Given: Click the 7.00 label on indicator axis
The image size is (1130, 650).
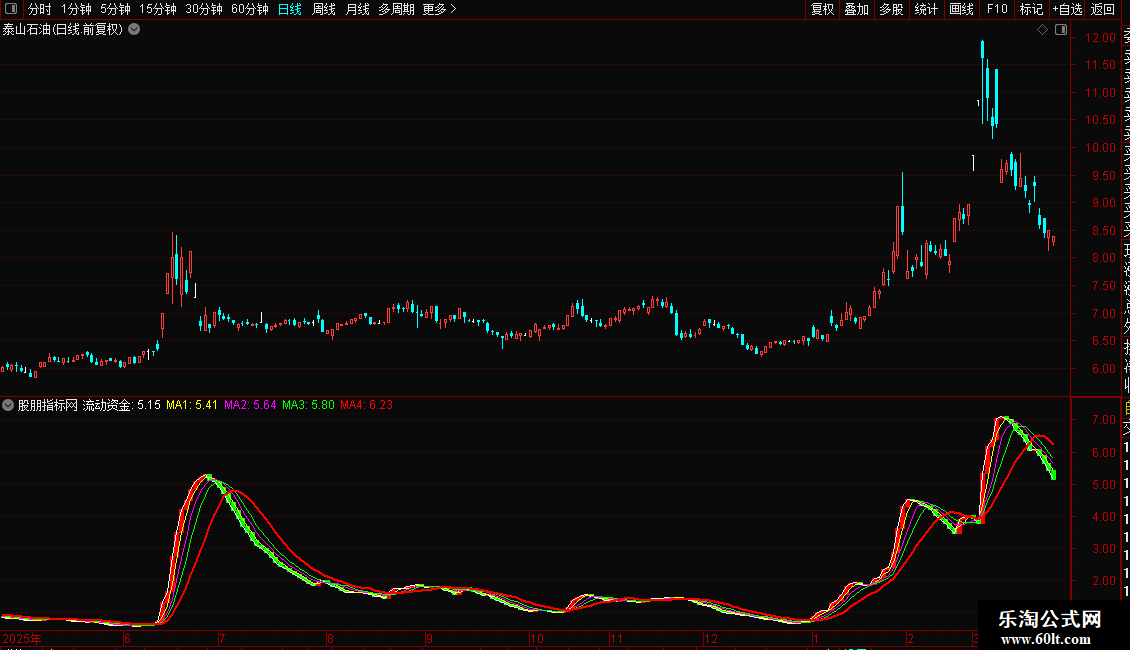Looking at the screenshot, I should click(1103, 420).
